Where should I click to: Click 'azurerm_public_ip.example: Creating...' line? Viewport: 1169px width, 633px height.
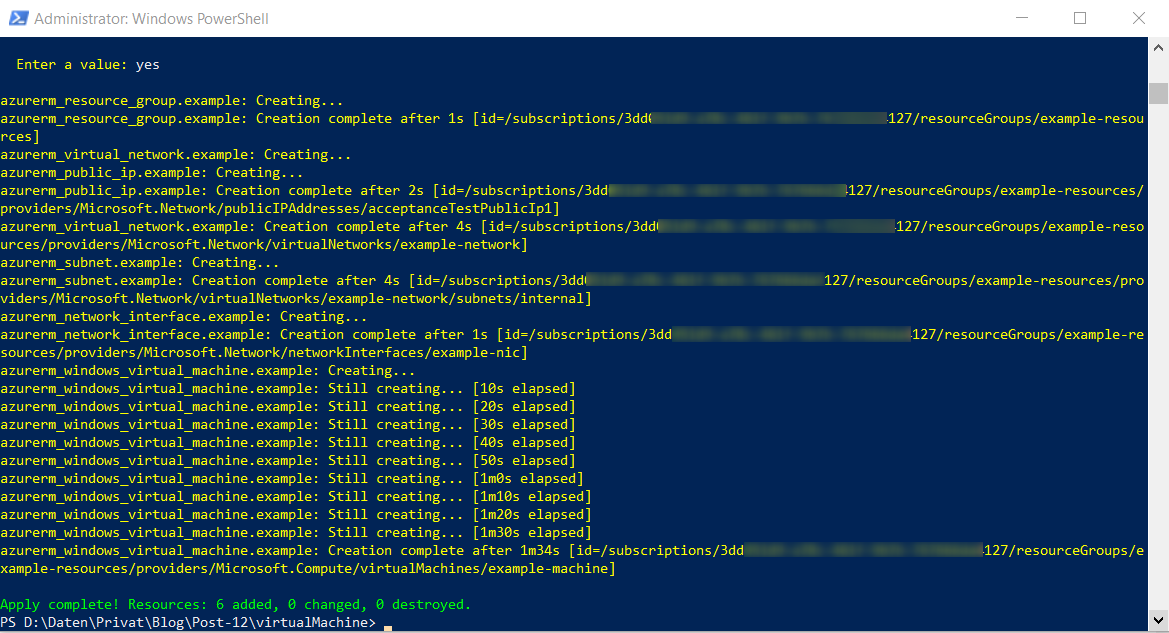151,172
